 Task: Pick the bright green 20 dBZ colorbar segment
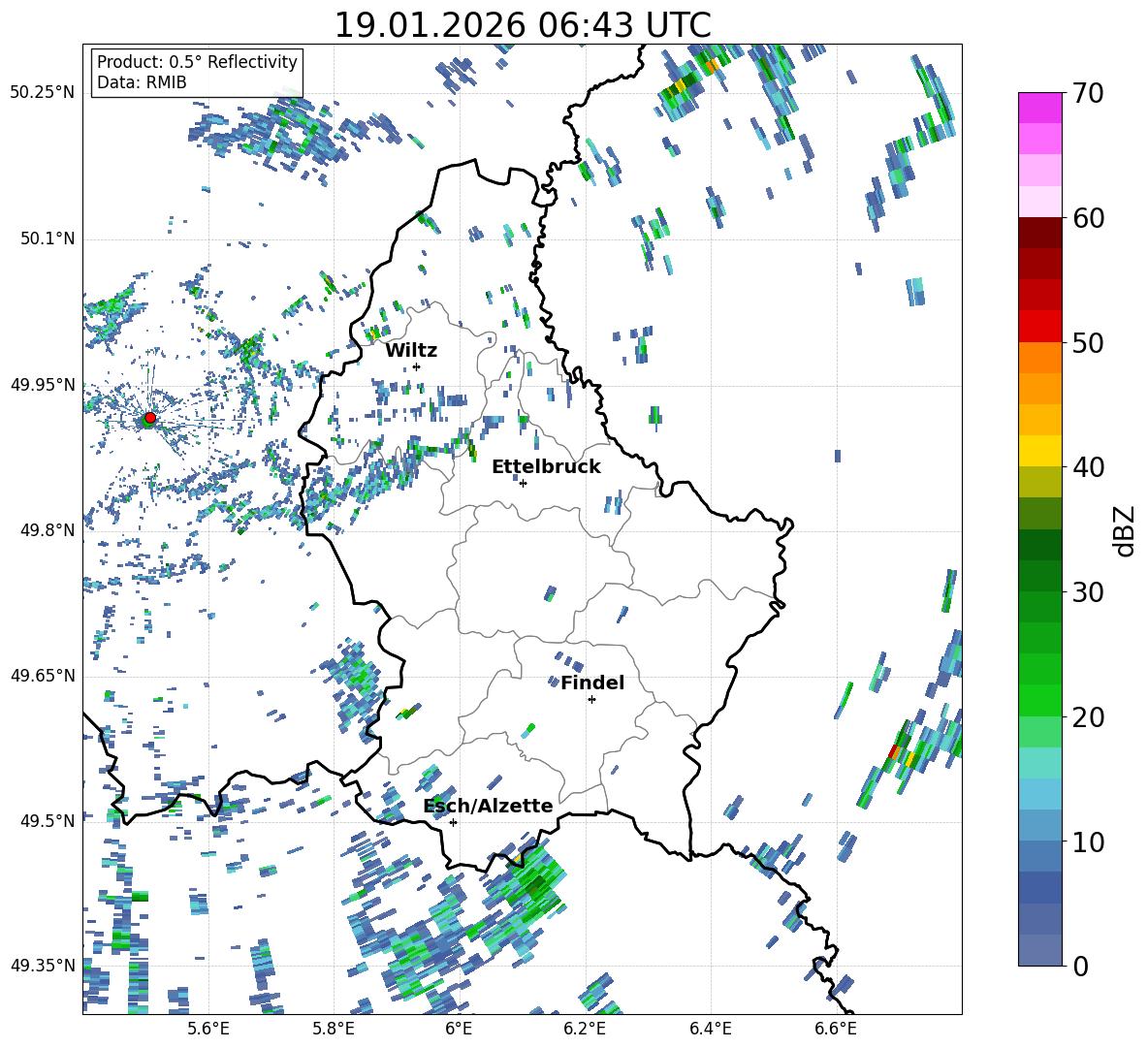(1039, 700)
